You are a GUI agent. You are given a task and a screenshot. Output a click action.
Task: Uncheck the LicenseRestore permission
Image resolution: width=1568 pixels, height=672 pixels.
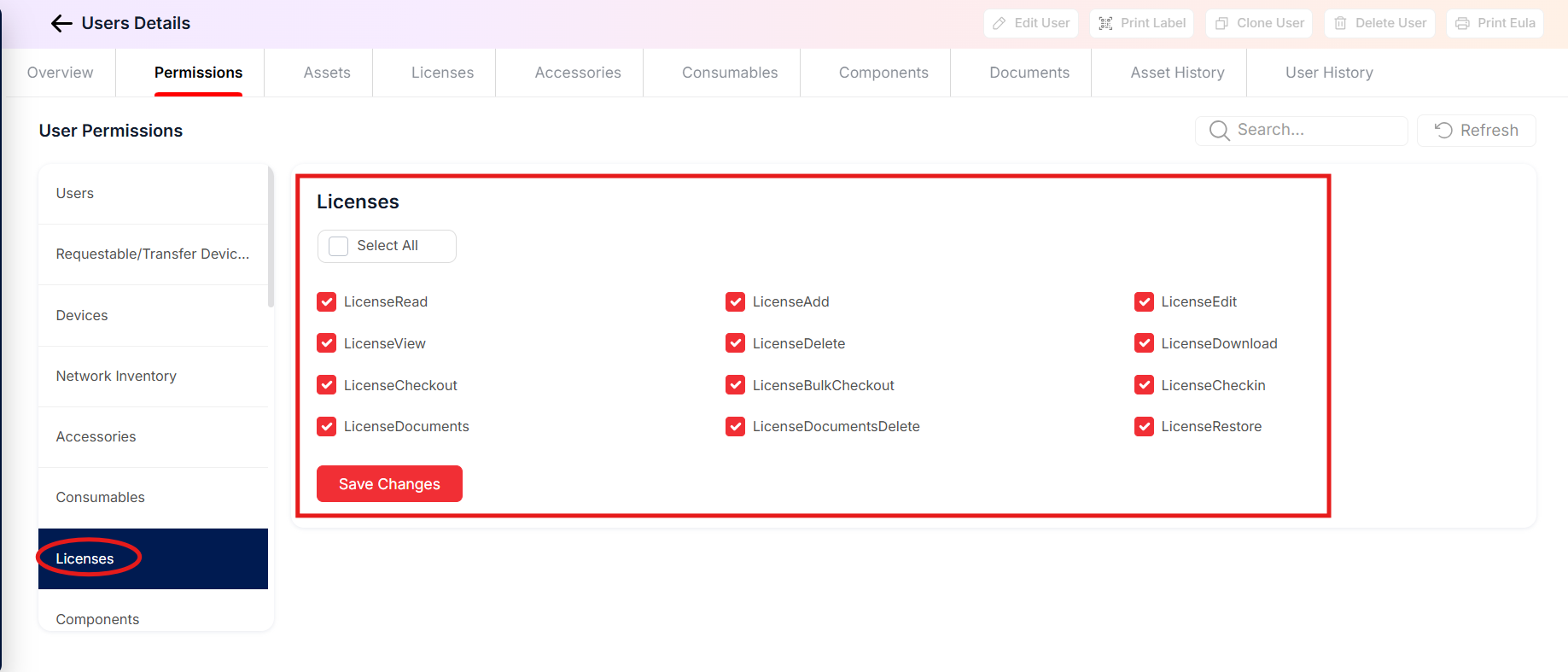tap(1144, 426)
